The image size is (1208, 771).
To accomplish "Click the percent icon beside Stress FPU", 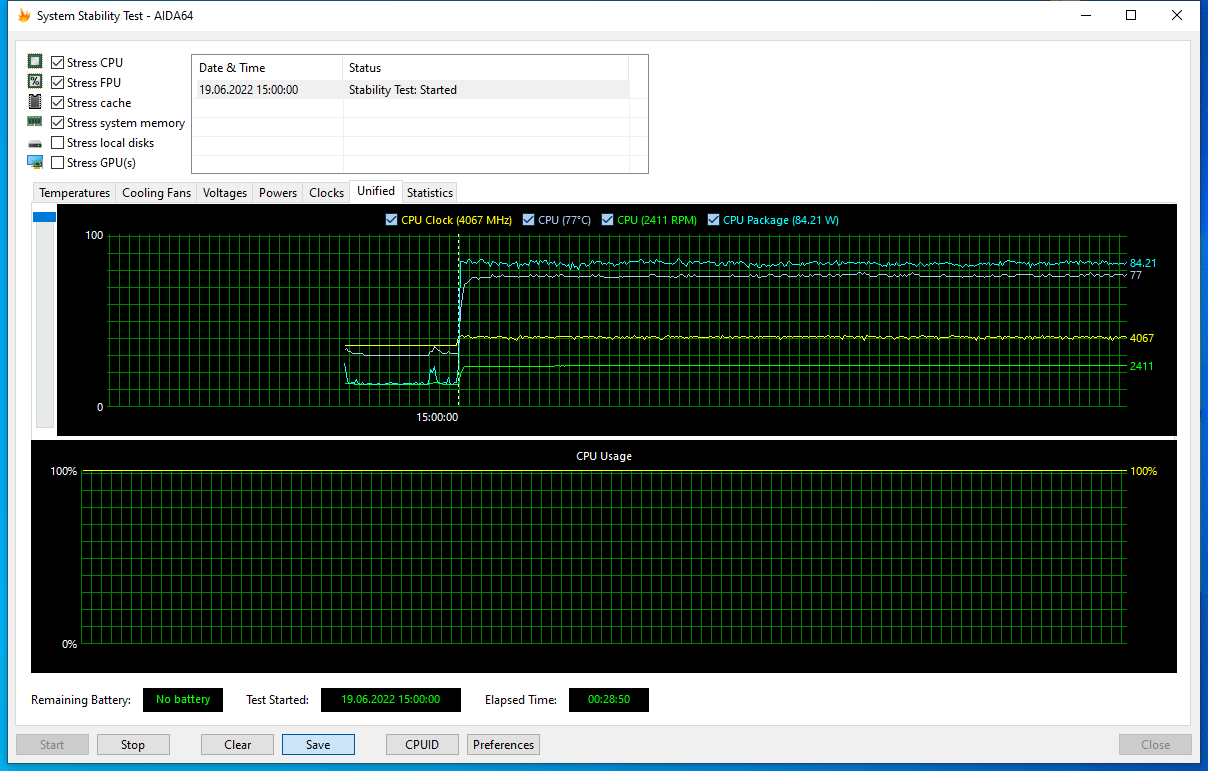I will click(x=35, y=82).
